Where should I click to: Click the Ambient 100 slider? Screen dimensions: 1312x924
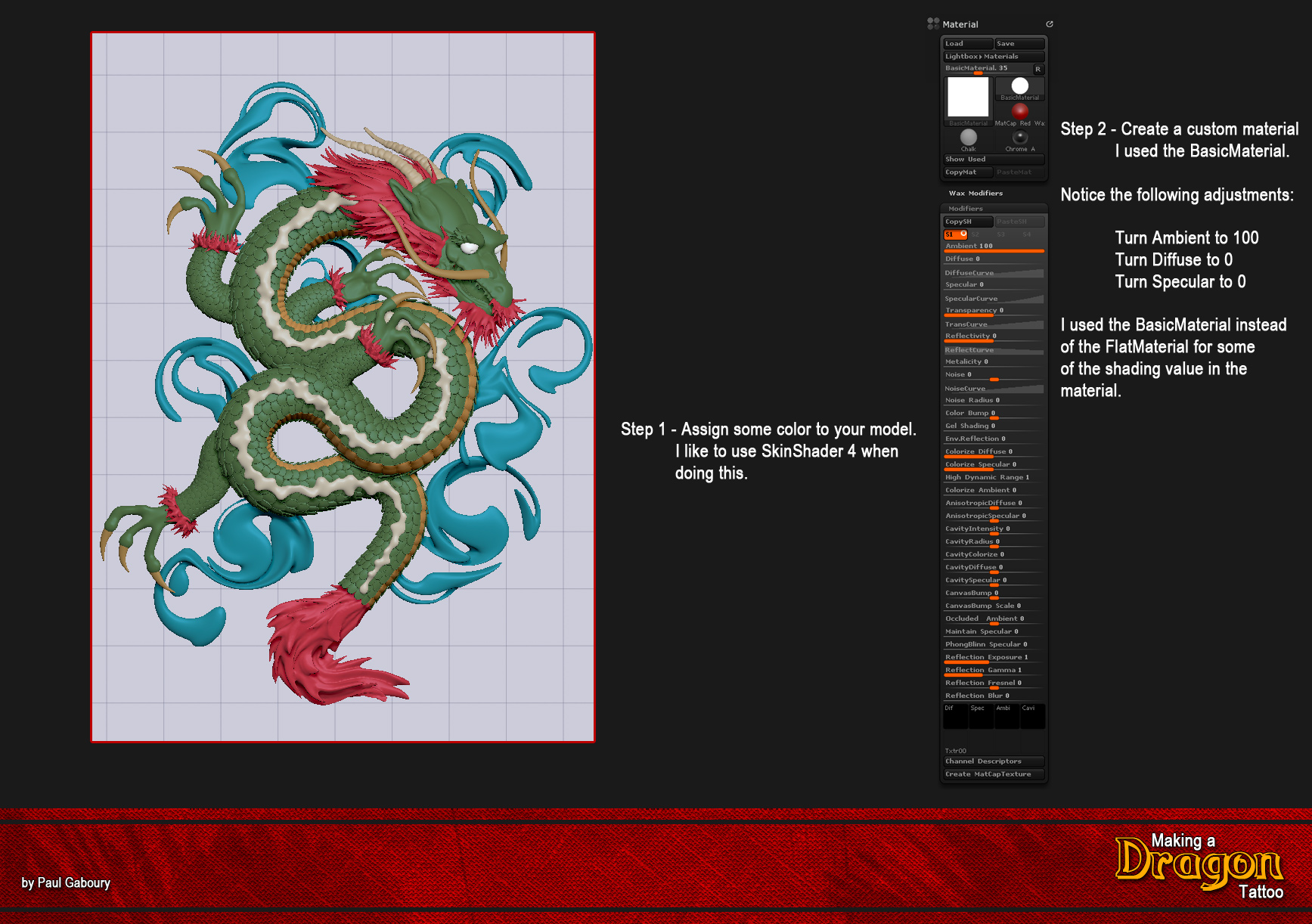[994, 247]
